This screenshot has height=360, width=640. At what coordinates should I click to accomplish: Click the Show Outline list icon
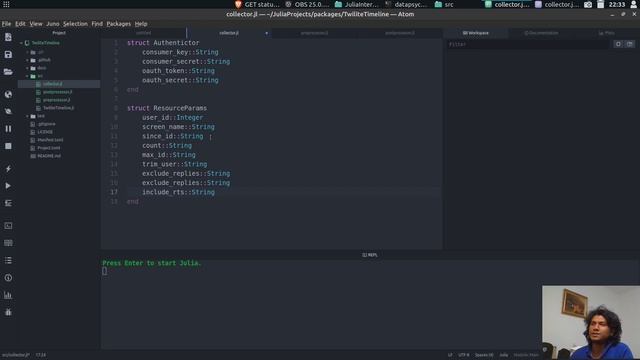(x=8, y=260)
